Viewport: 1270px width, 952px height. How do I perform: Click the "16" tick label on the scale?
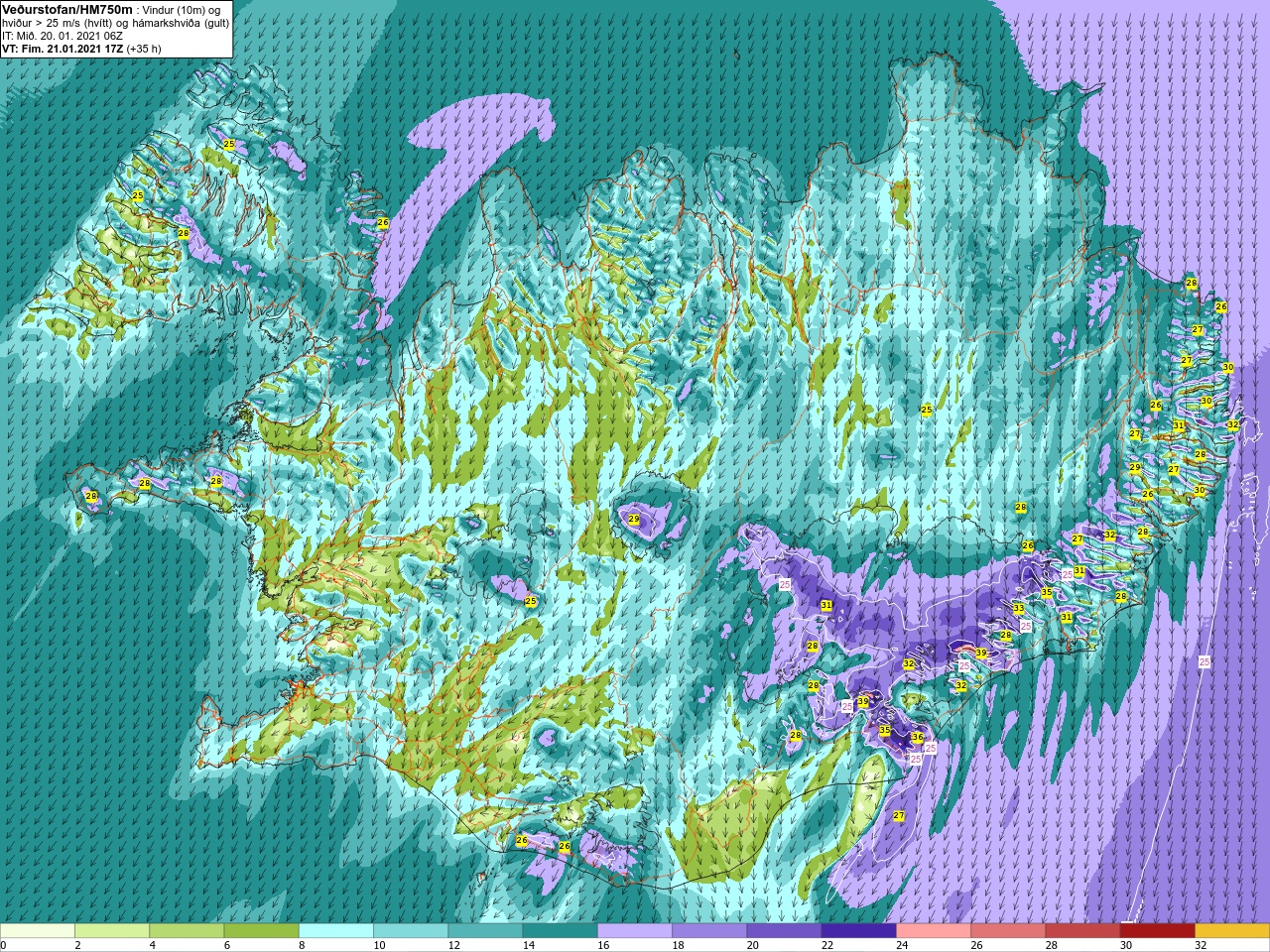click(x=603, y=945)
